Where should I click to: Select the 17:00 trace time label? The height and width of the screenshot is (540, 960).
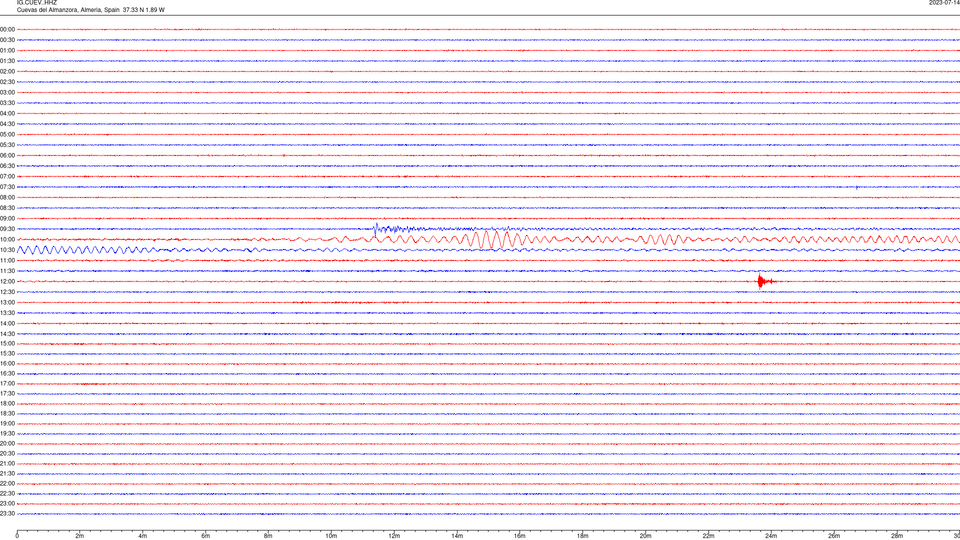(7, 384)
